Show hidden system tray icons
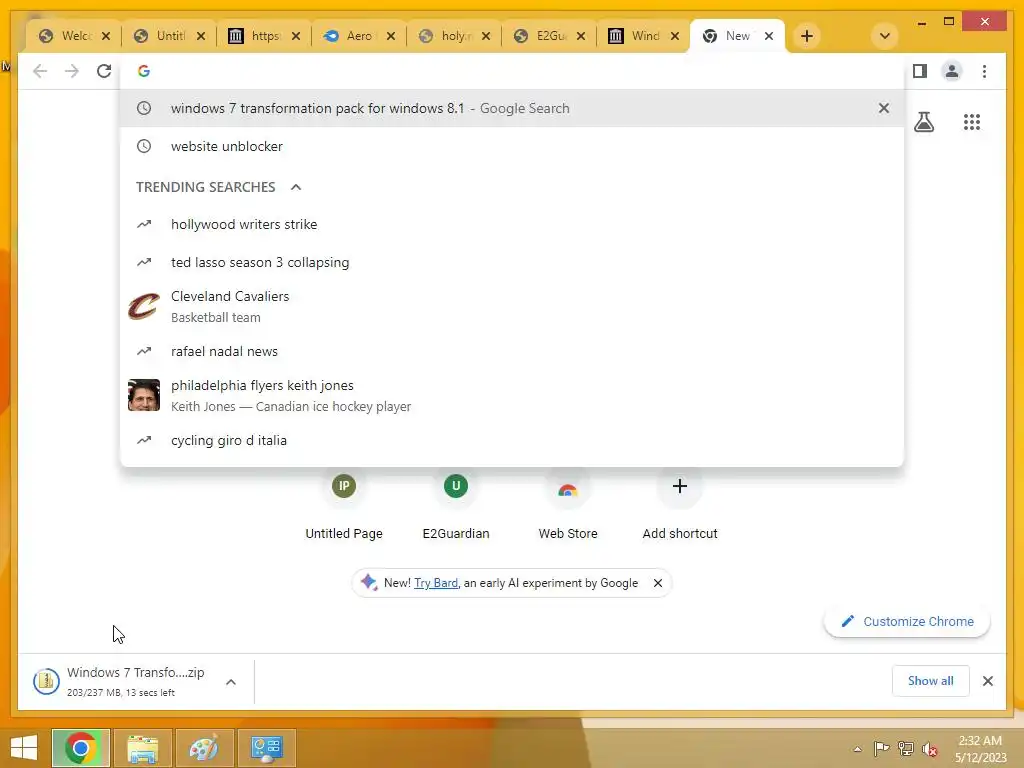This screenshot has height=768, width=1024. click(x=857, y=749)
